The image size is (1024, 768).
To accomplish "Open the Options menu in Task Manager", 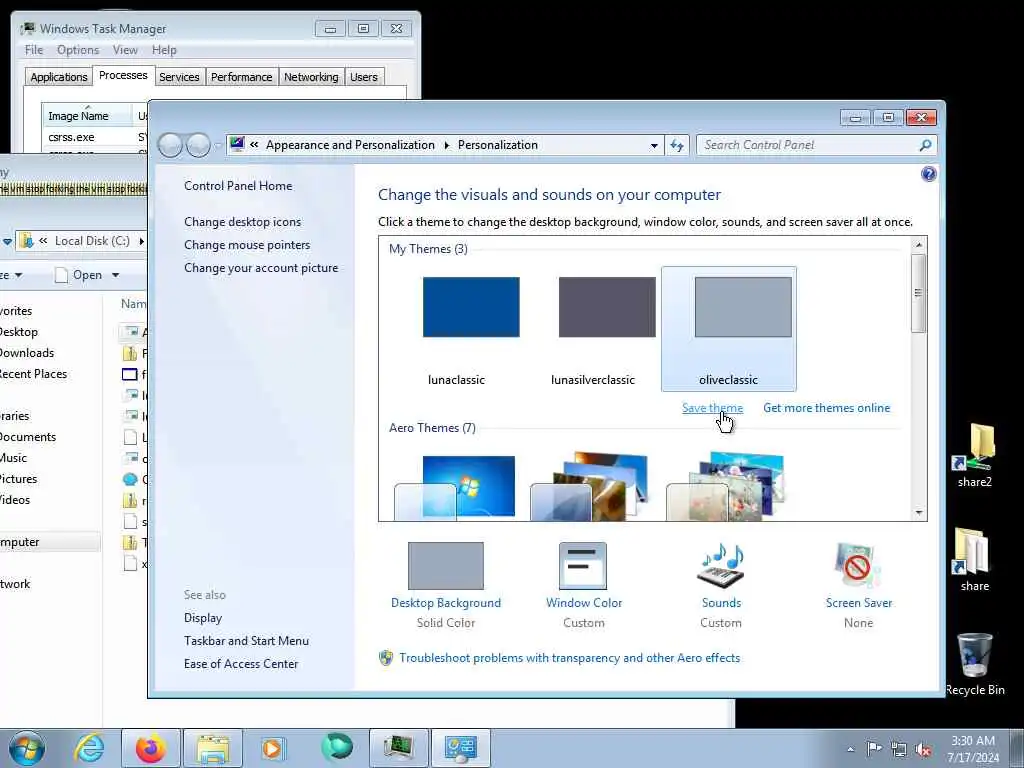I will click(78, 50).
